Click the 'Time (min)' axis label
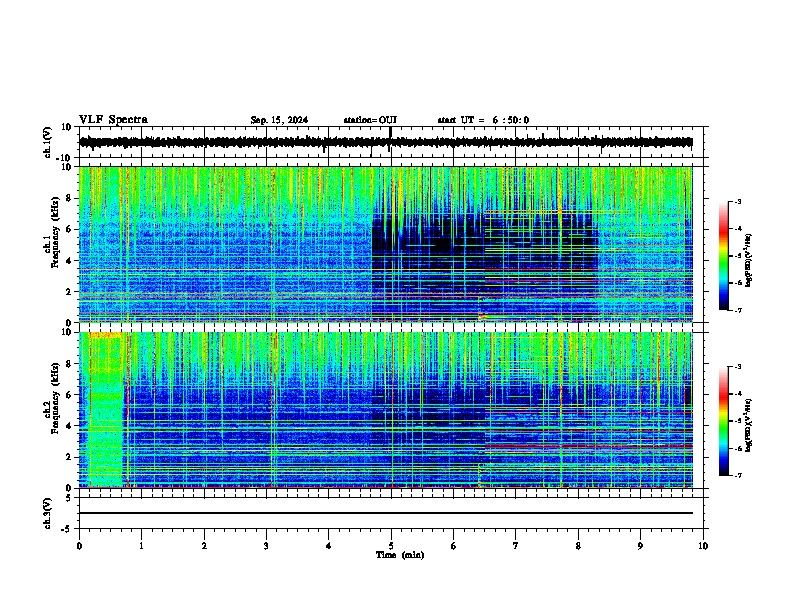The width and height of the screenshot is (792, 612). tap(400, 555)
